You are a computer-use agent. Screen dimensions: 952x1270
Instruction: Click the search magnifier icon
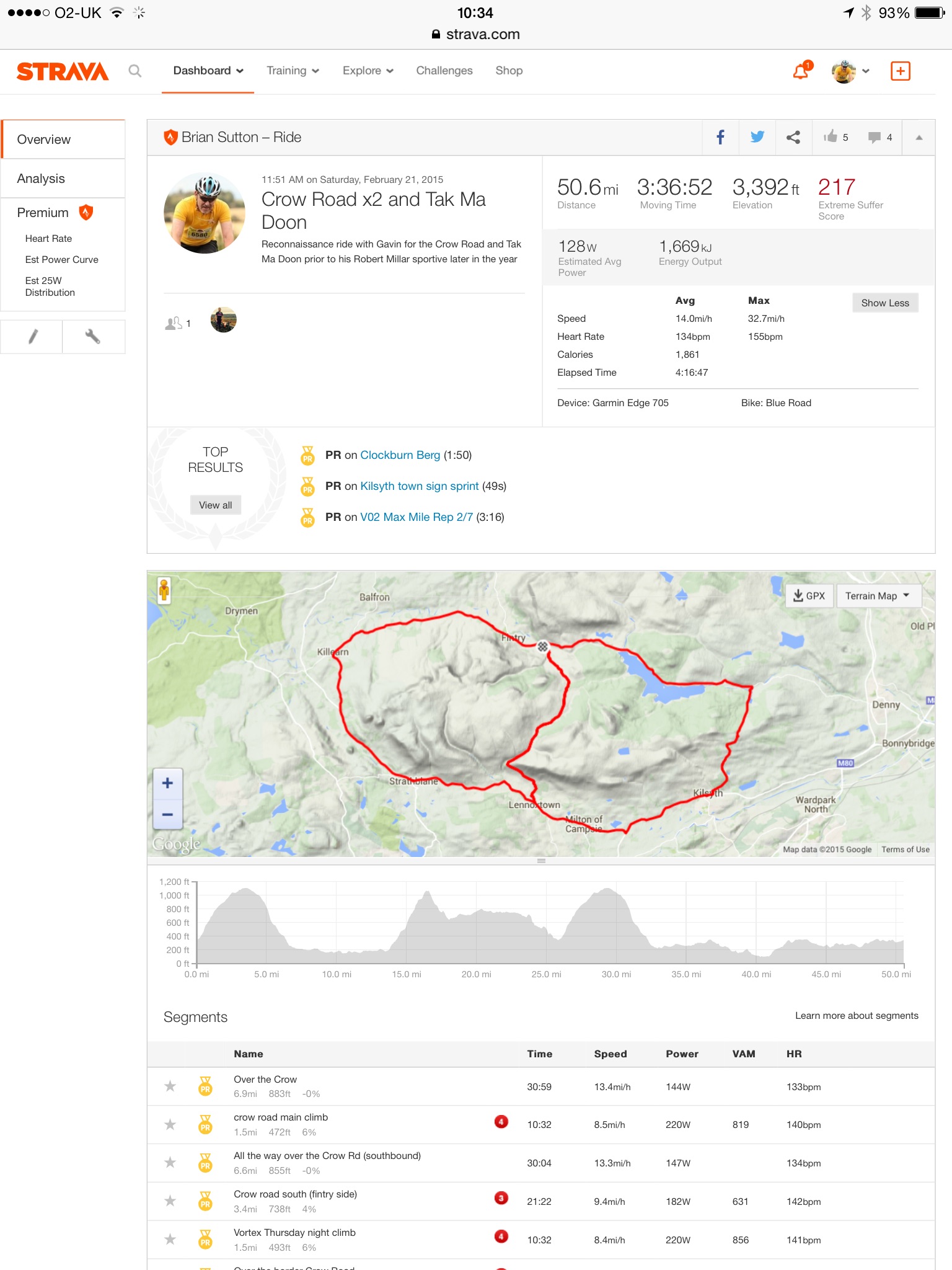tap(134, 71)
